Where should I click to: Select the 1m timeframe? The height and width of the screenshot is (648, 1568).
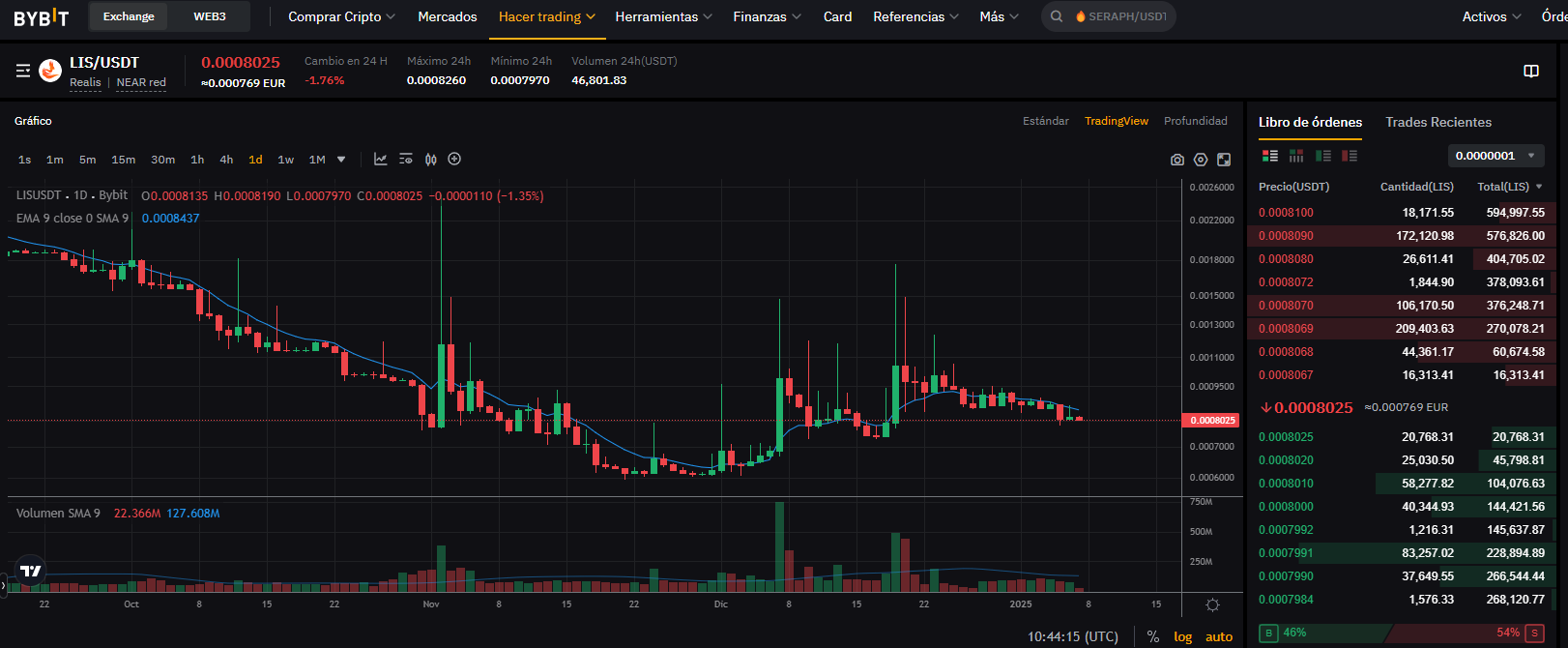tap(55, 160)
